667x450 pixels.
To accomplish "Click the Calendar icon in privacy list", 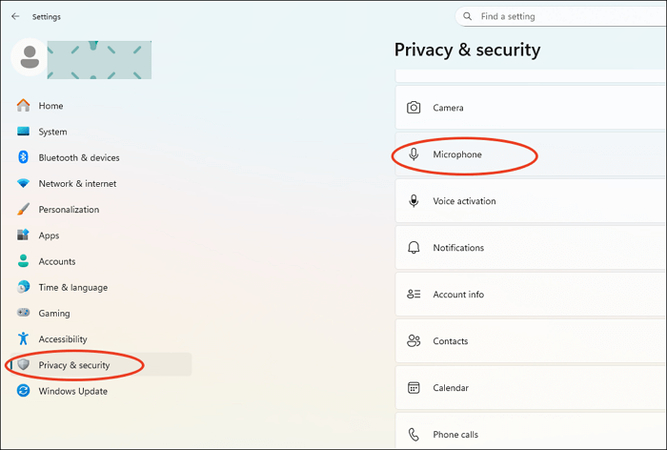I will 414,388.
